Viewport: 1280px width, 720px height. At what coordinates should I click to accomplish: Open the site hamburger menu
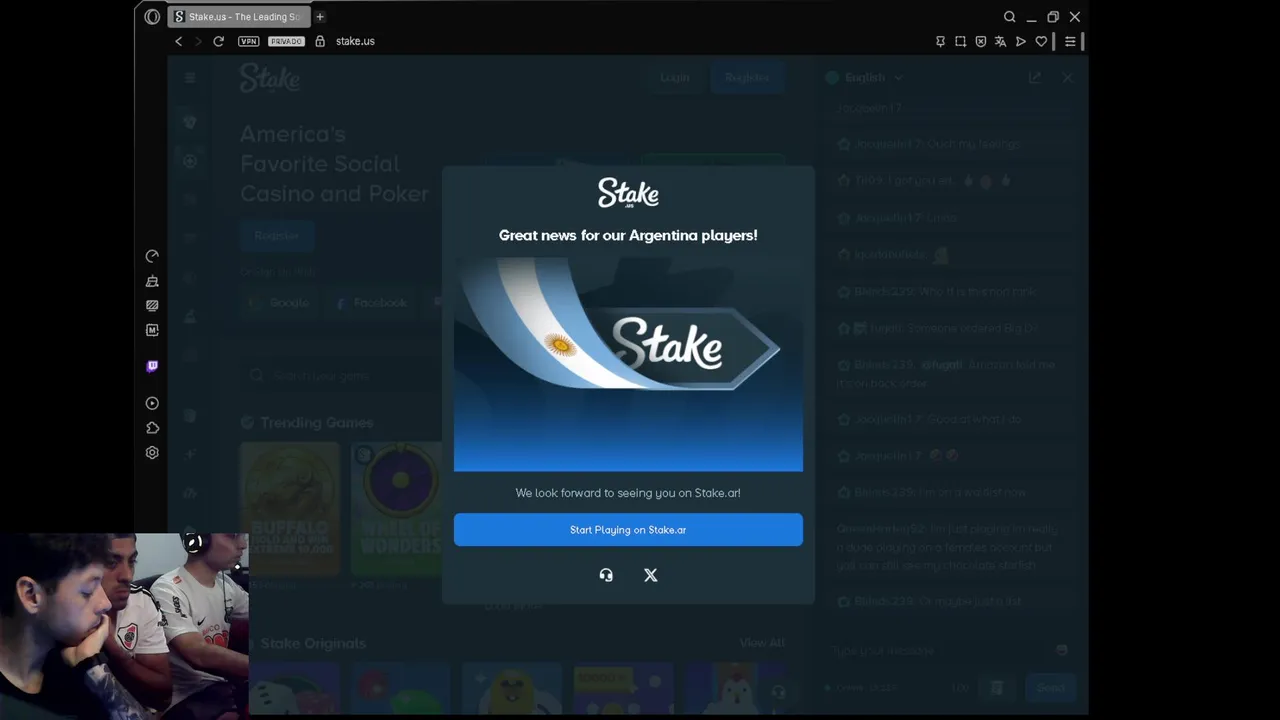[x=190, y=77]
